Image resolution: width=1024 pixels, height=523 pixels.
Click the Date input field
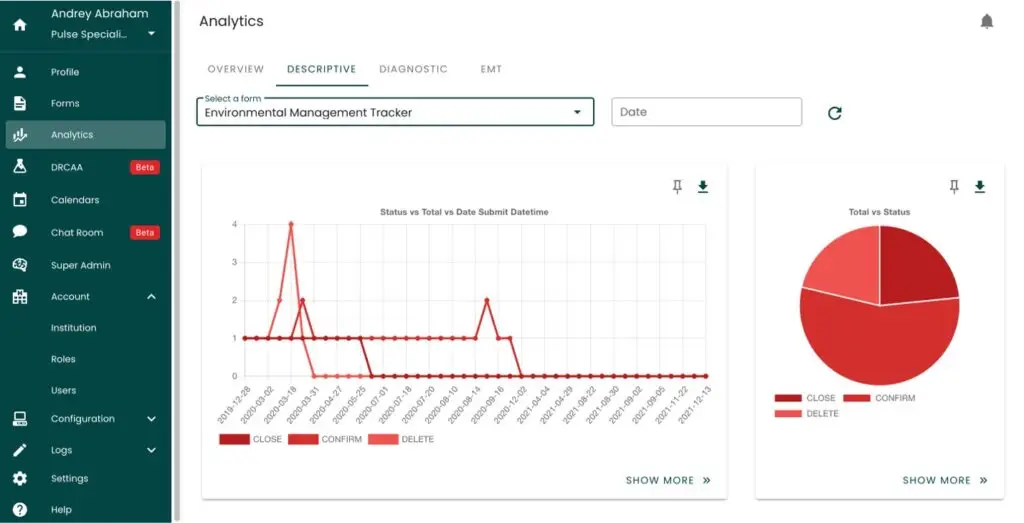click(x=706, y=112)
